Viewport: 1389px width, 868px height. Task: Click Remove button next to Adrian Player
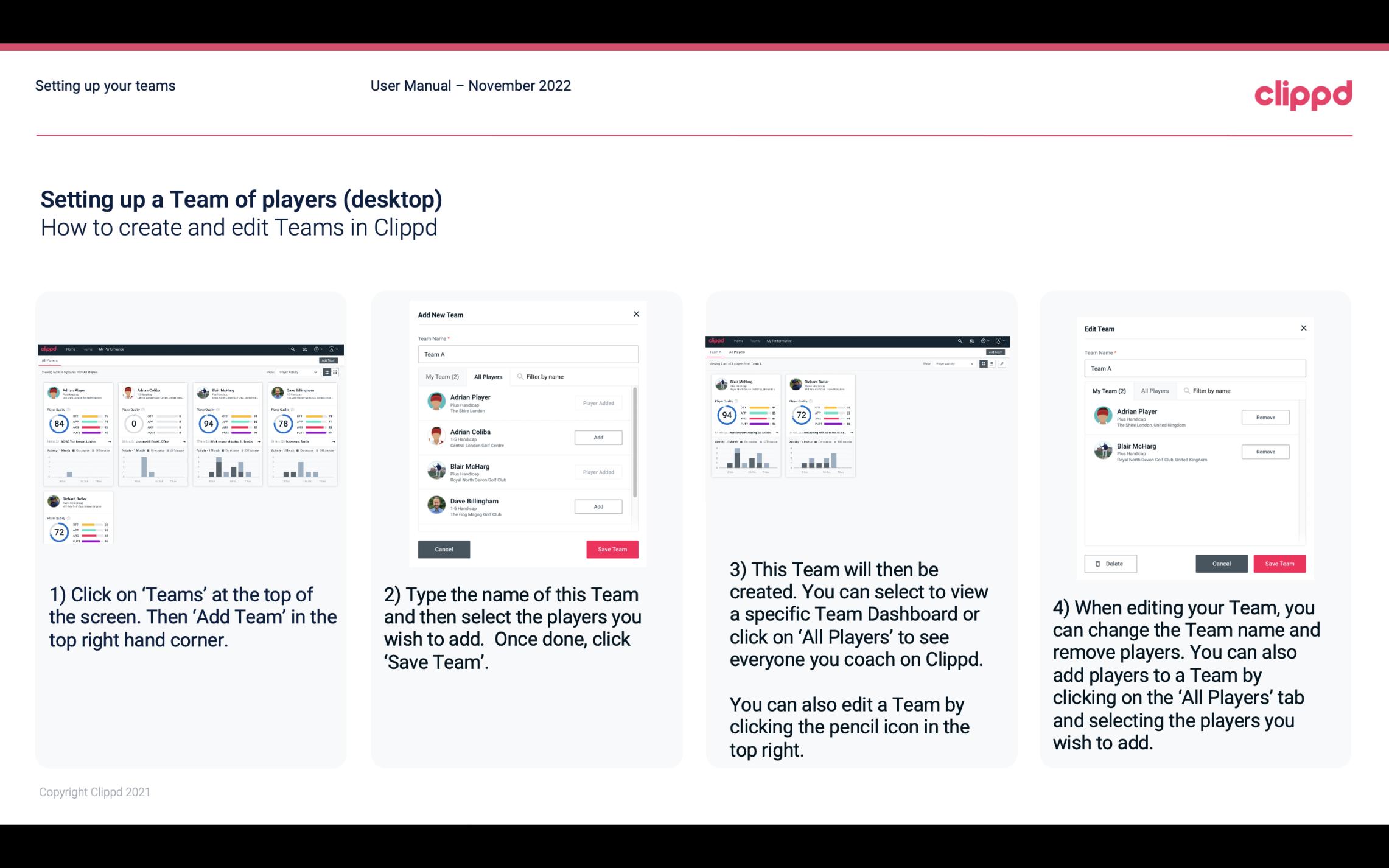(x=1265, y=418)
